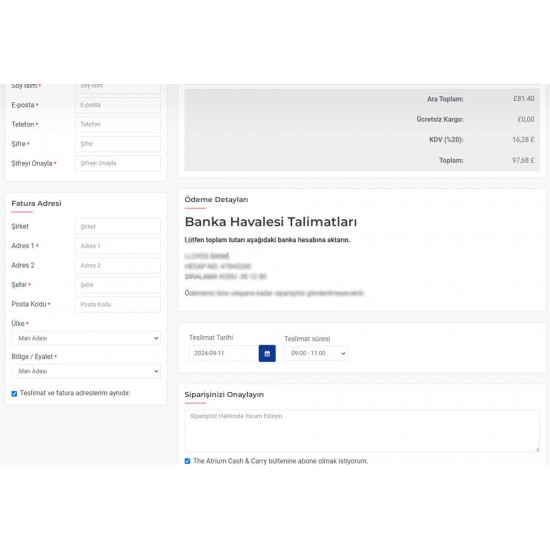Toggle the Atrium Cash & Carry newsletter checkbox

(x=187, y=461)
